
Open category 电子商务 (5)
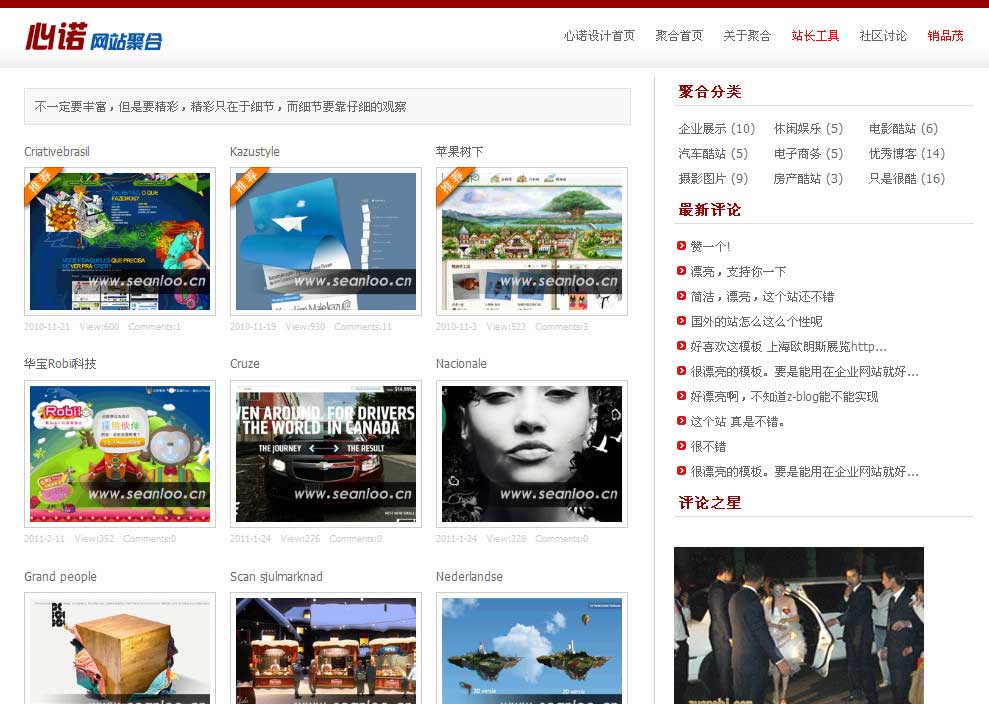tap(808, 154)
